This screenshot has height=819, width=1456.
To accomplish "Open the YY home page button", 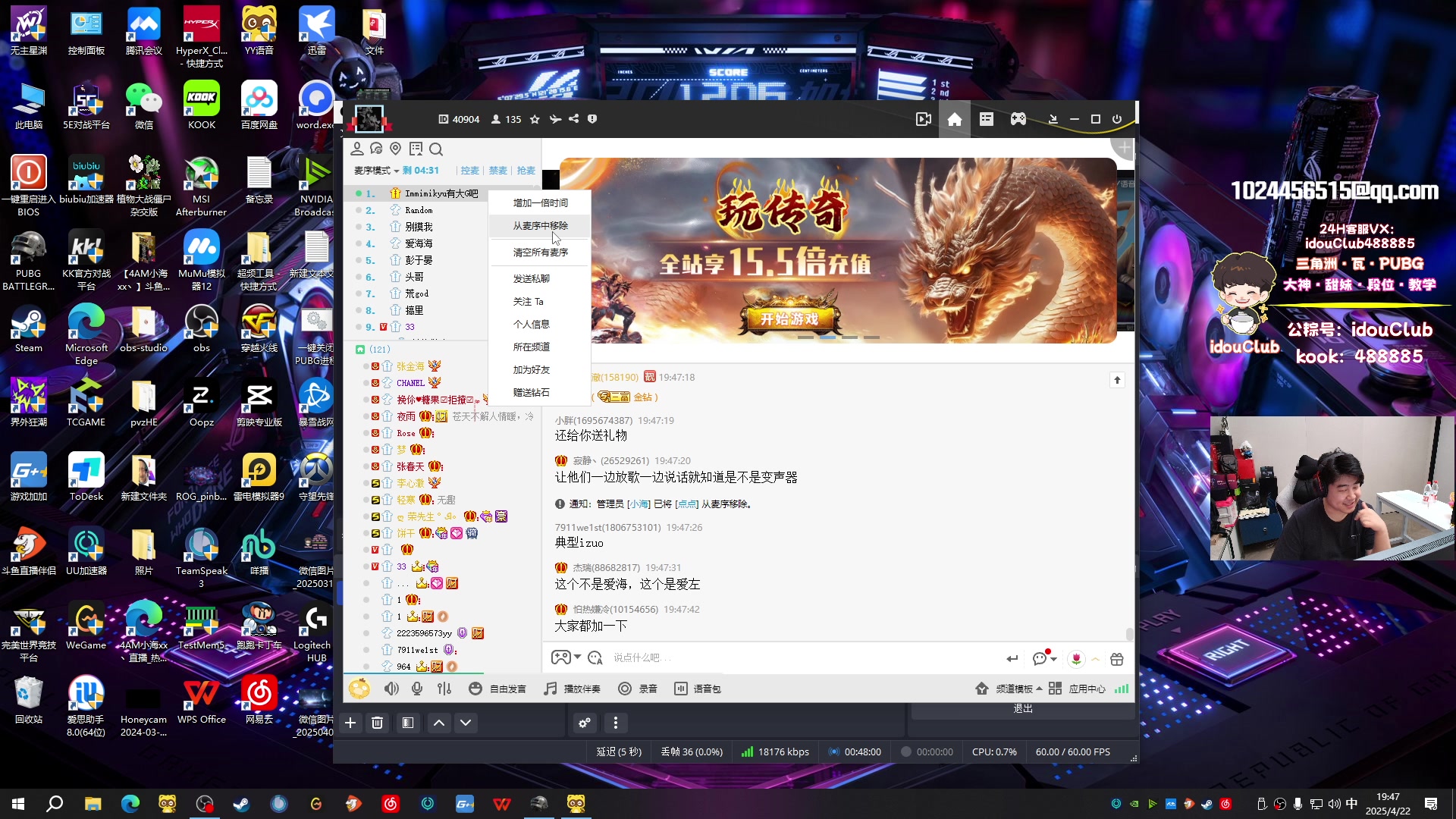I will (x=955, y=119).
